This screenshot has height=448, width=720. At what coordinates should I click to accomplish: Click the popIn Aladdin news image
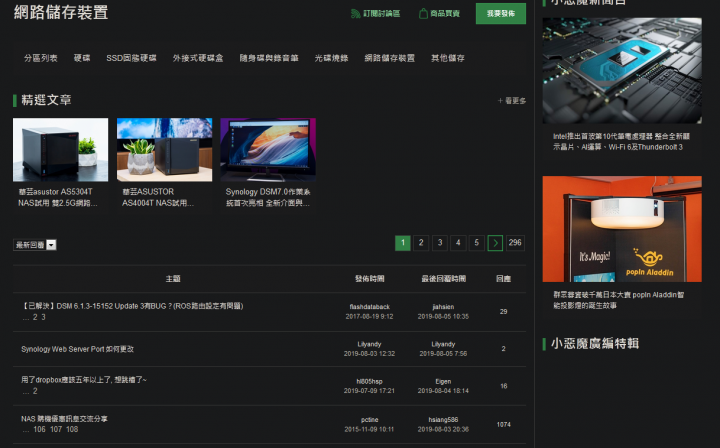point(622,229)
